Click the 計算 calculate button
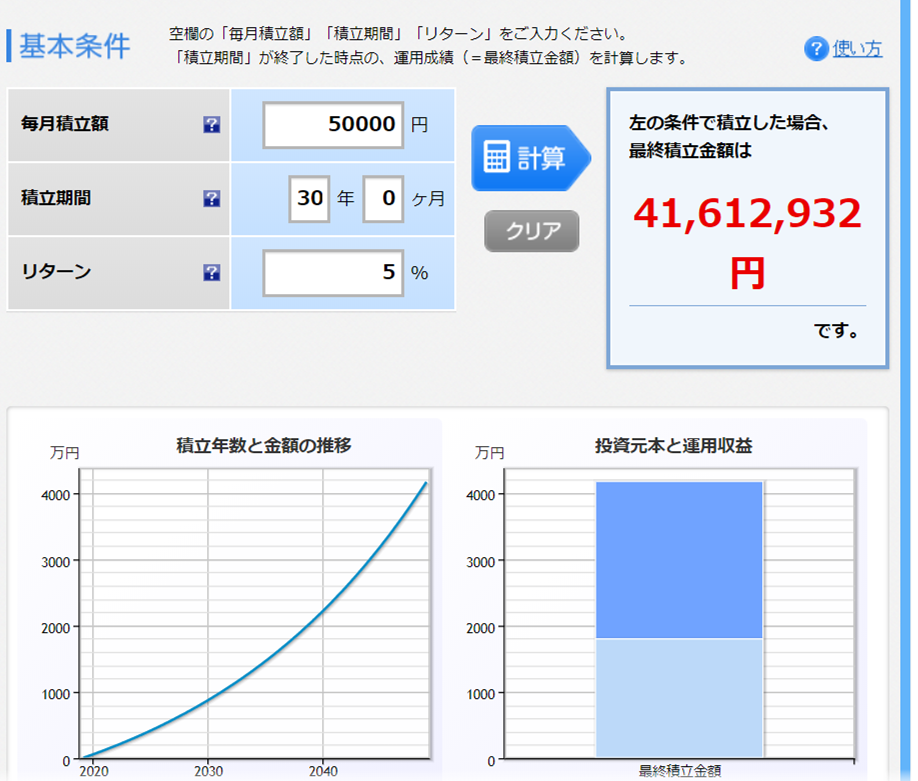The width and height of the screenshot is (918, 781). coord(531,157)
